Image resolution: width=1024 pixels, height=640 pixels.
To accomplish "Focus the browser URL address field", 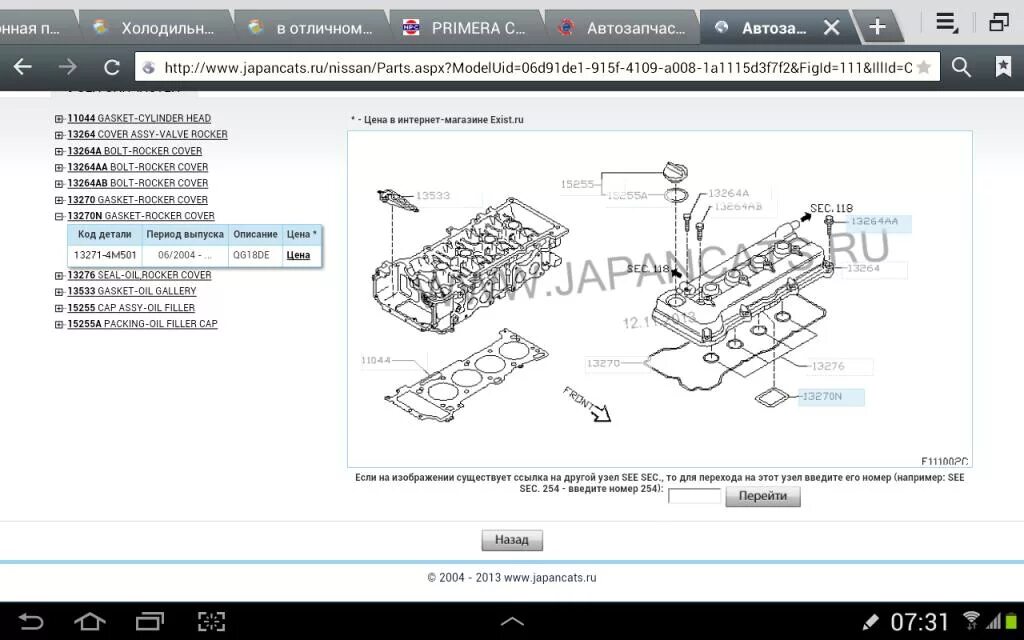I will tap(537, 67).
